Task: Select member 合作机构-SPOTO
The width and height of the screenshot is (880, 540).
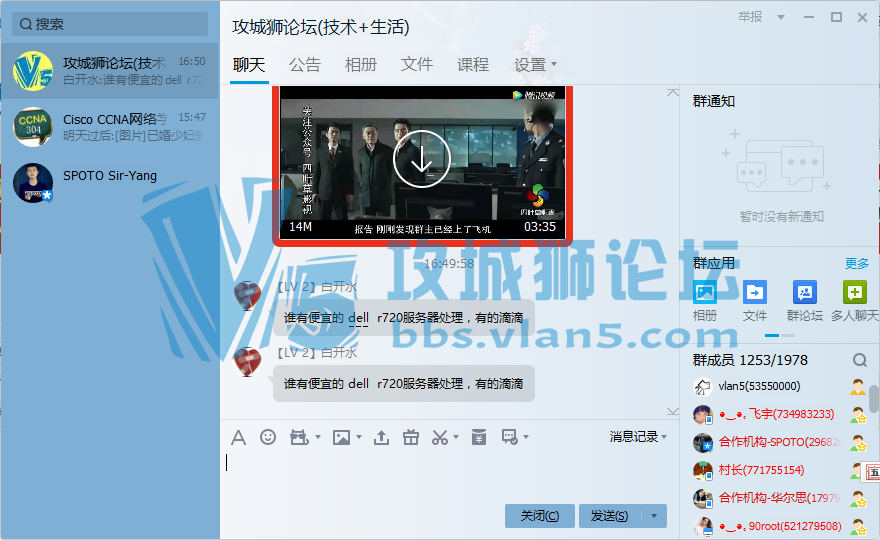Action: (780, 442)
